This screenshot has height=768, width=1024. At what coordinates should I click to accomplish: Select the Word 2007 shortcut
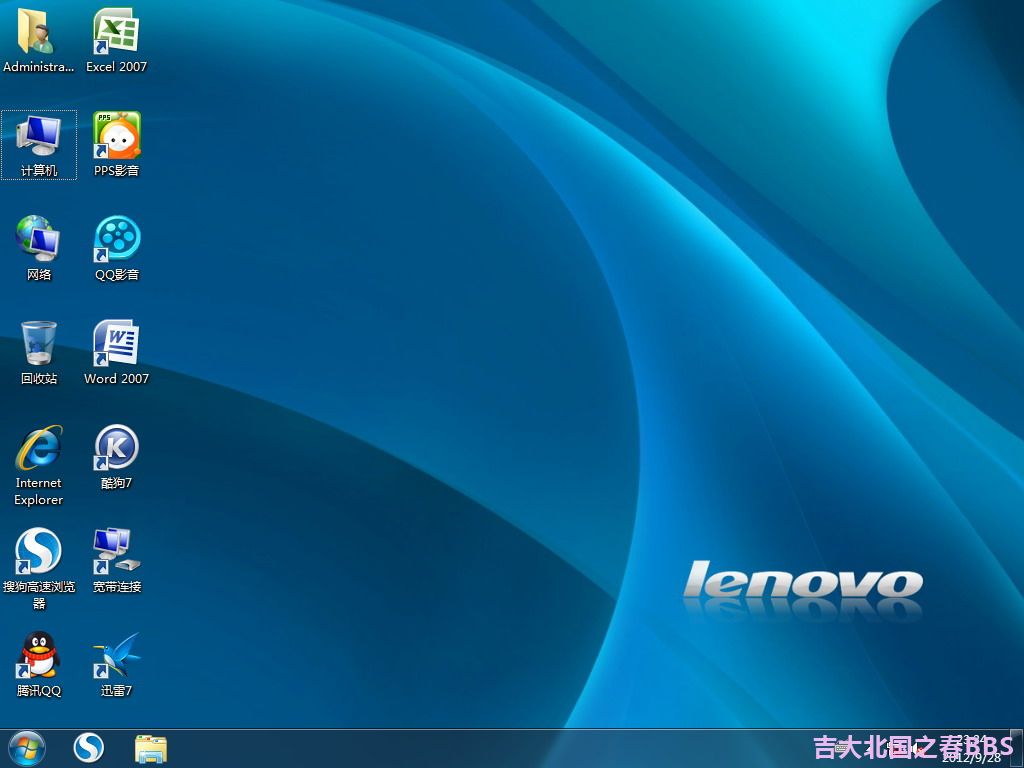pos(116,353)
